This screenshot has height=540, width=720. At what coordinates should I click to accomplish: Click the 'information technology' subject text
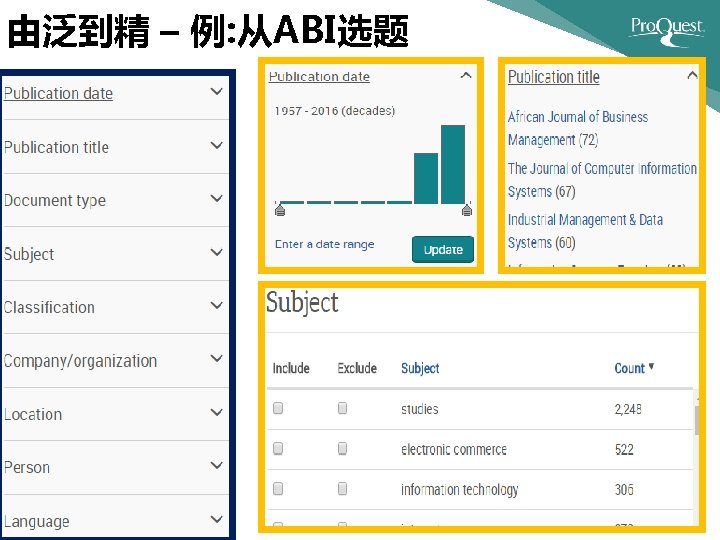point(460,490)
